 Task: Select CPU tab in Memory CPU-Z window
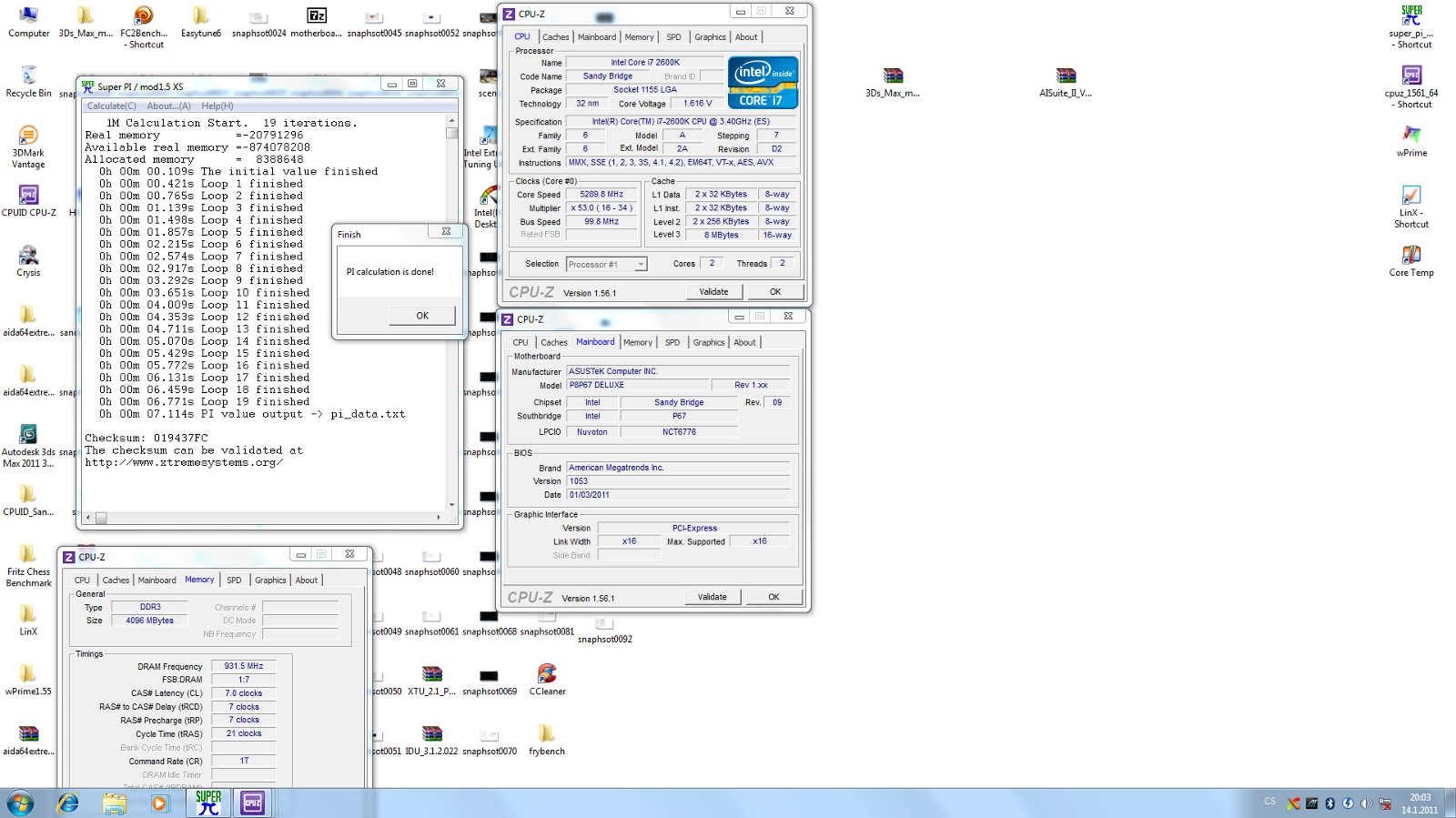[x=82, y=581]
